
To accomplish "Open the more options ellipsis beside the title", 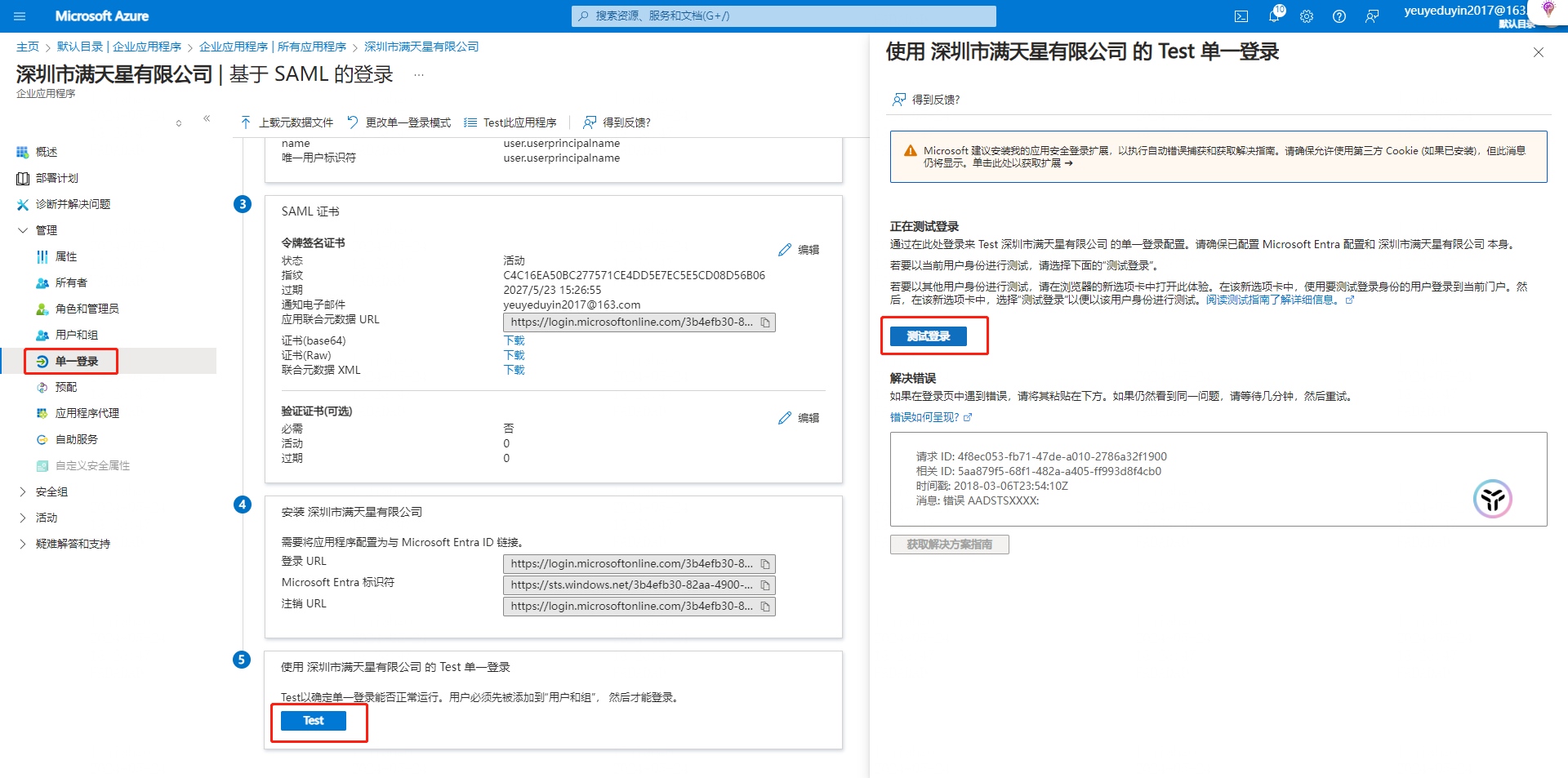I will coord(419,74).
